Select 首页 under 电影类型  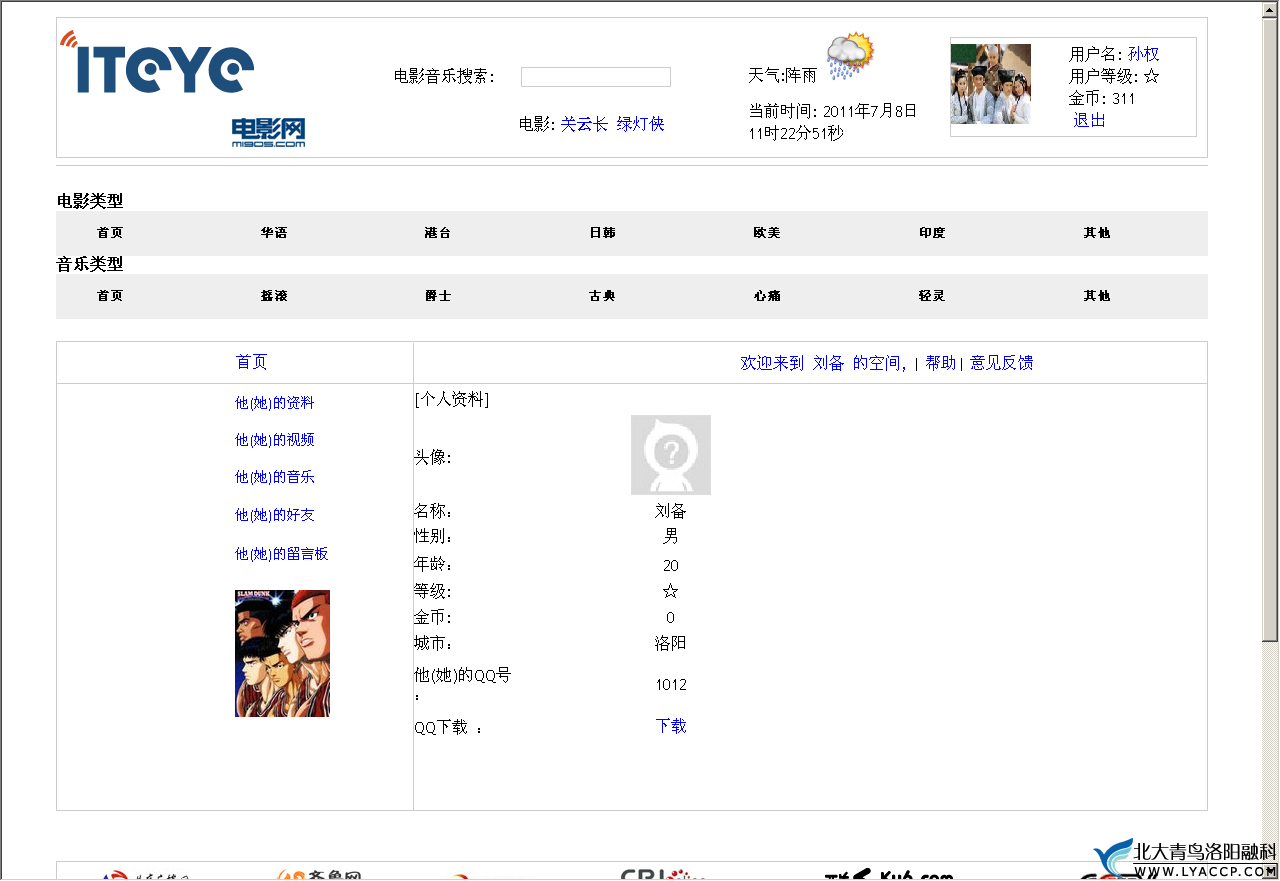coord(110,233)
